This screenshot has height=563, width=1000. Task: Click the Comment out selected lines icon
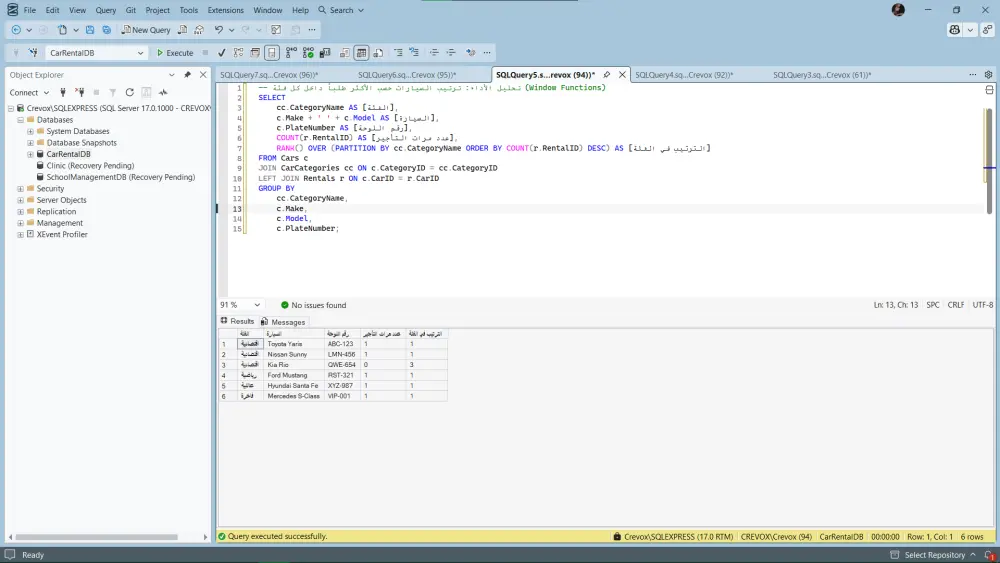click(398, 53)
